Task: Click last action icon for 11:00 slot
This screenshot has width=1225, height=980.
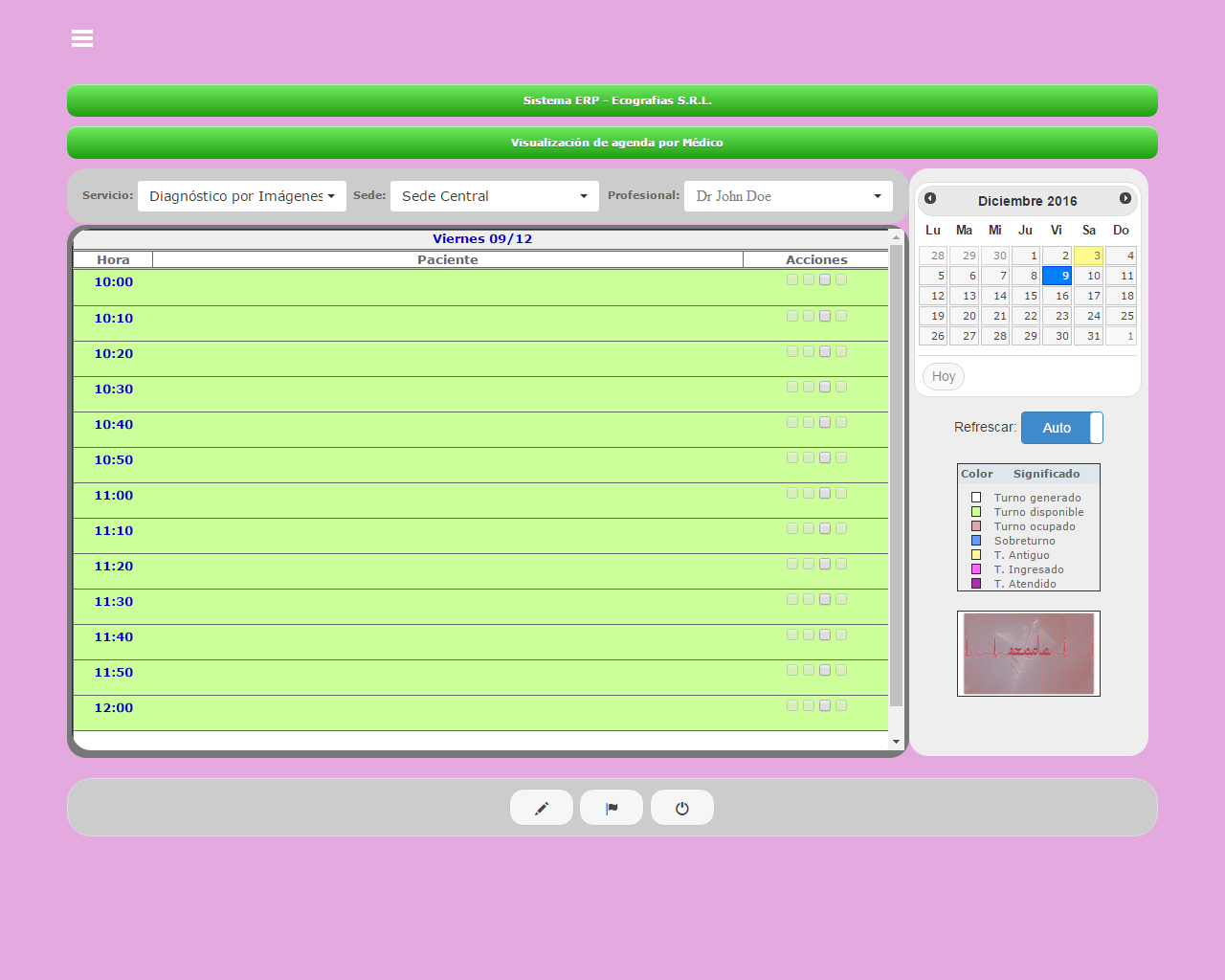Action: (x=841, y=493)
